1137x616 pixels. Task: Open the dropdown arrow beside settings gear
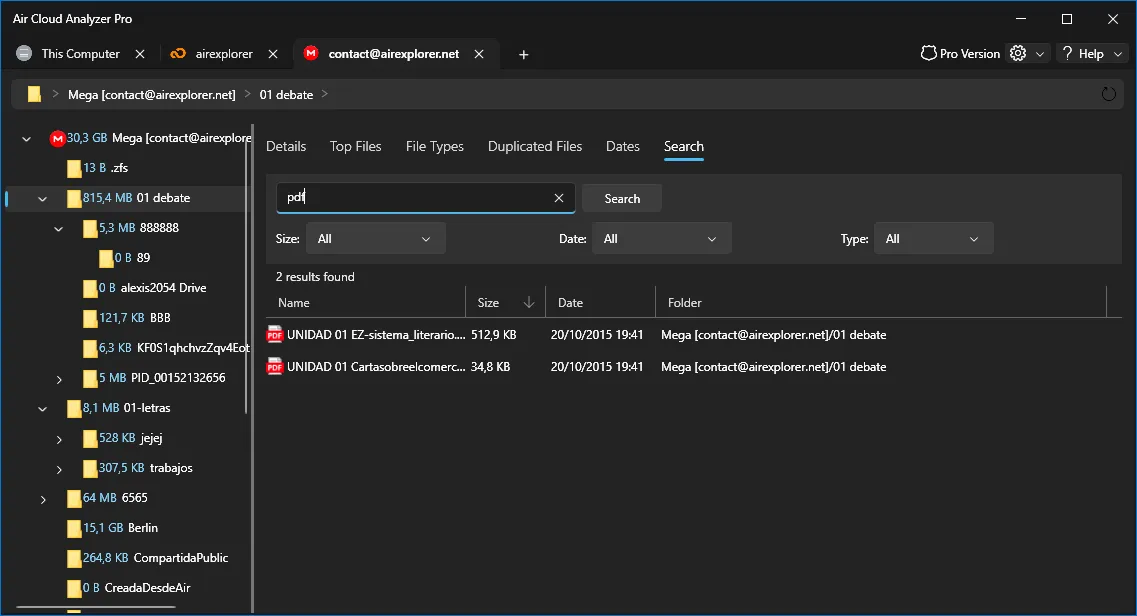point(1040,54)
